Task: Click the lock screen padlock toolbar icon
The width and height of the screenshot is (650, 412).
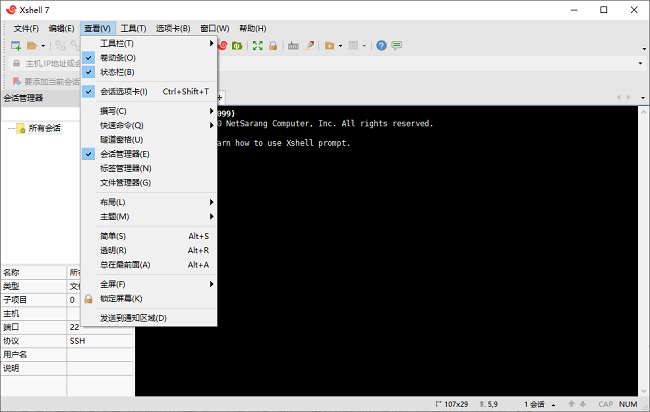Action: tap(273, 46)
